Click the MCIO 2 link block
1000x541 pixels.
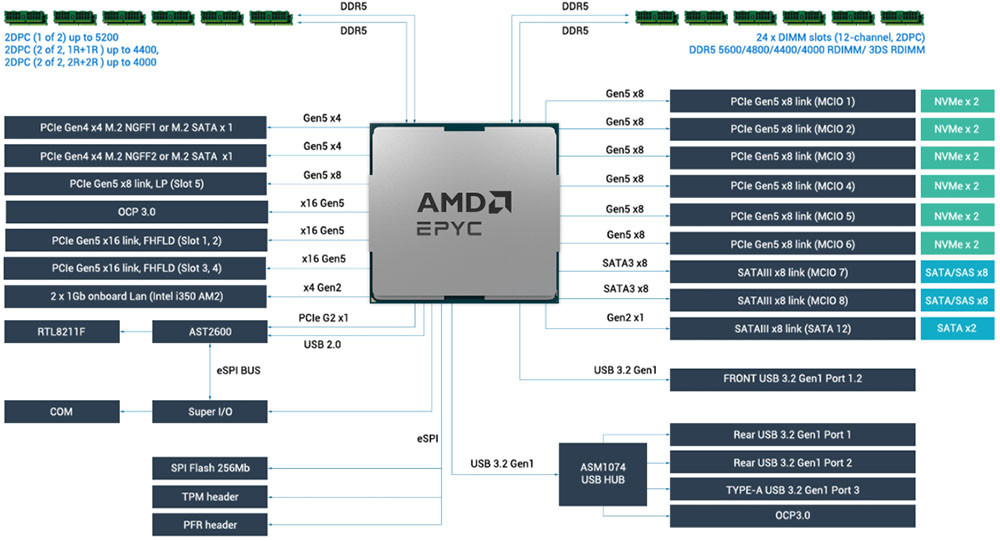(793, 129)
